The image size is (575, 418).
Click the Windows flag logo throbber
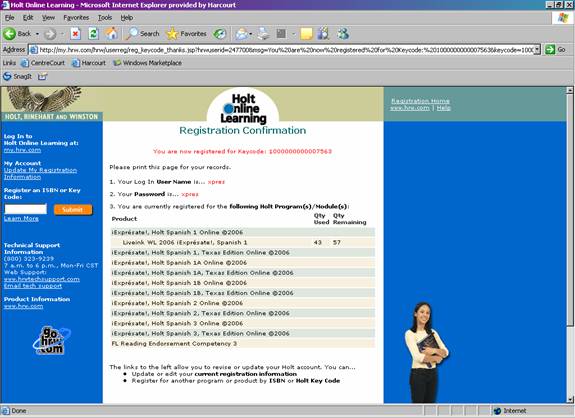(x=562, y=18)
